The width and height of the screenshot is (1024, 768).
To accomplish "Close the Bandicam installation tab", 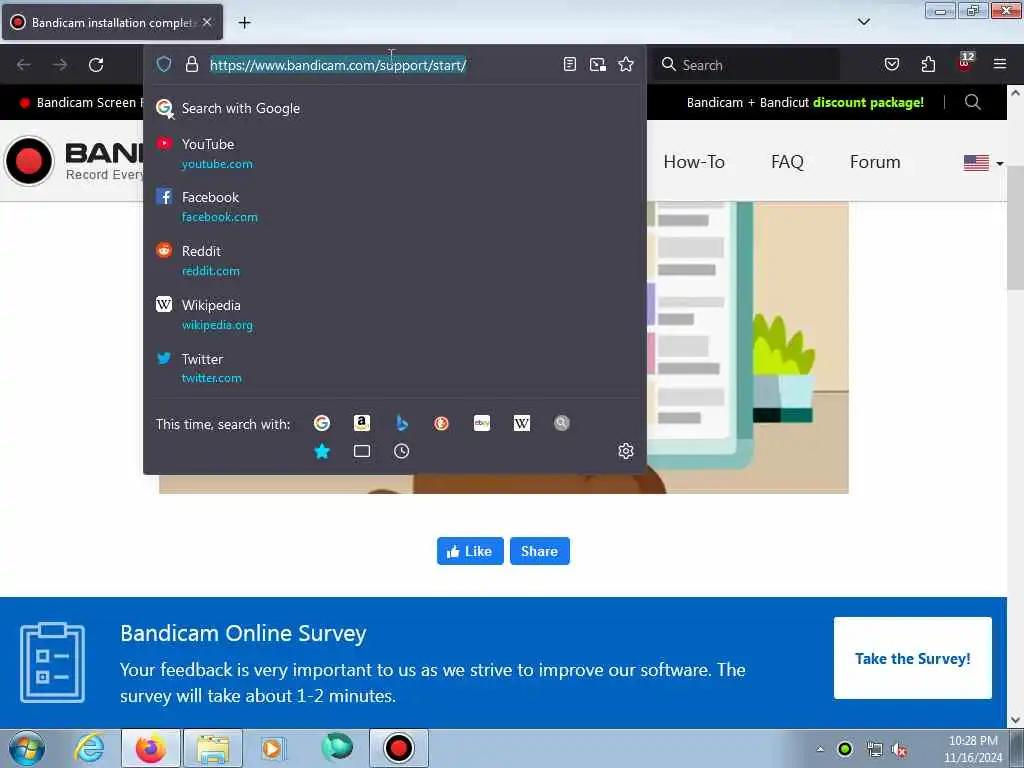I will tap(207, 22).
